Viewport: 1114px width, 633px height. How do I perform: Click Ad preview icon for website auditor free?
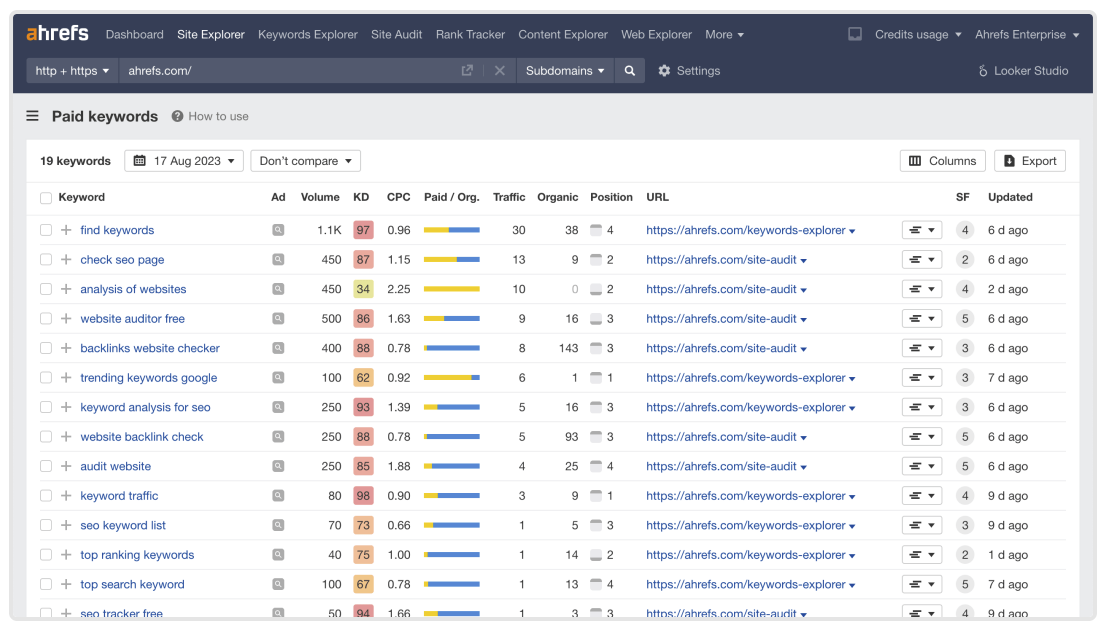pyautogui.click(x=278, y=319)
